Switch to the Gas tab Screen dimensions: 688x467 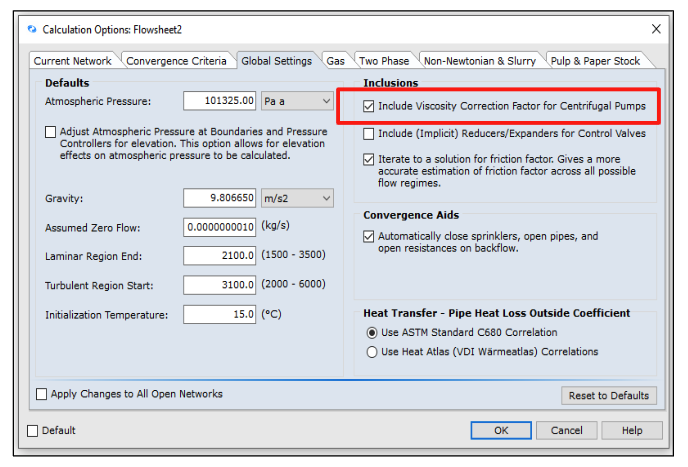point(336,61)
